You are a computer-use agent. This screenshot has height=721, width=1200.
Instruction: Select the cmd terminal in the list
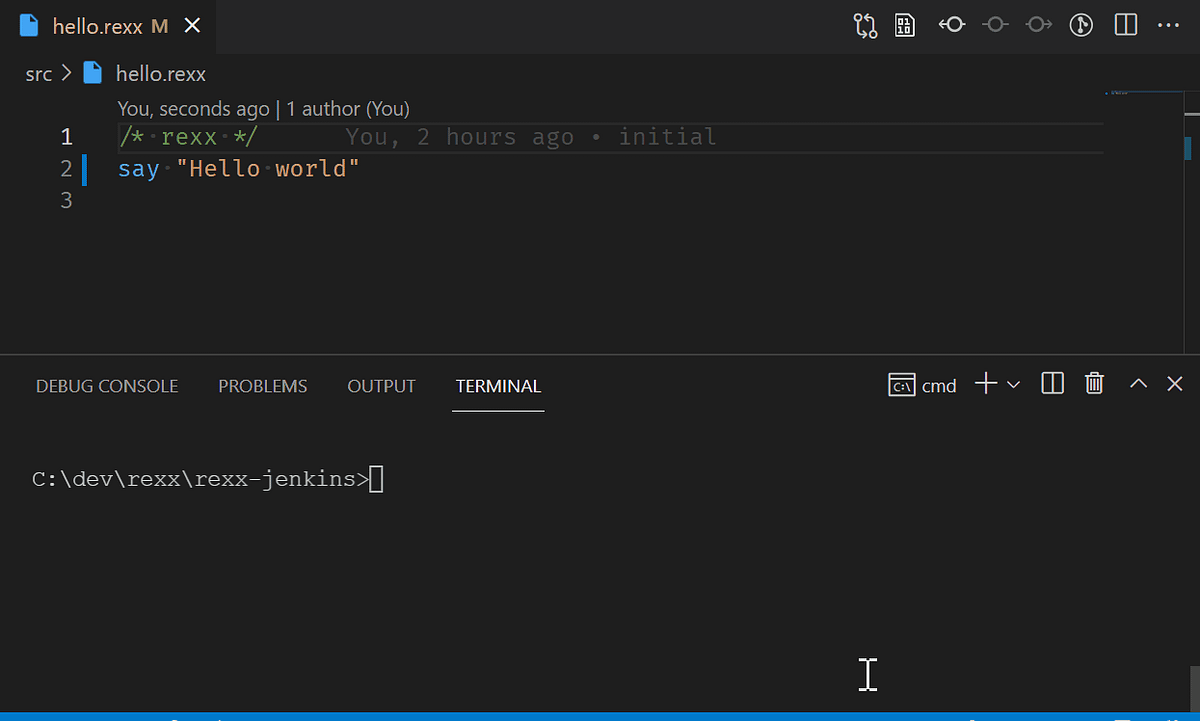click(922, 384)
